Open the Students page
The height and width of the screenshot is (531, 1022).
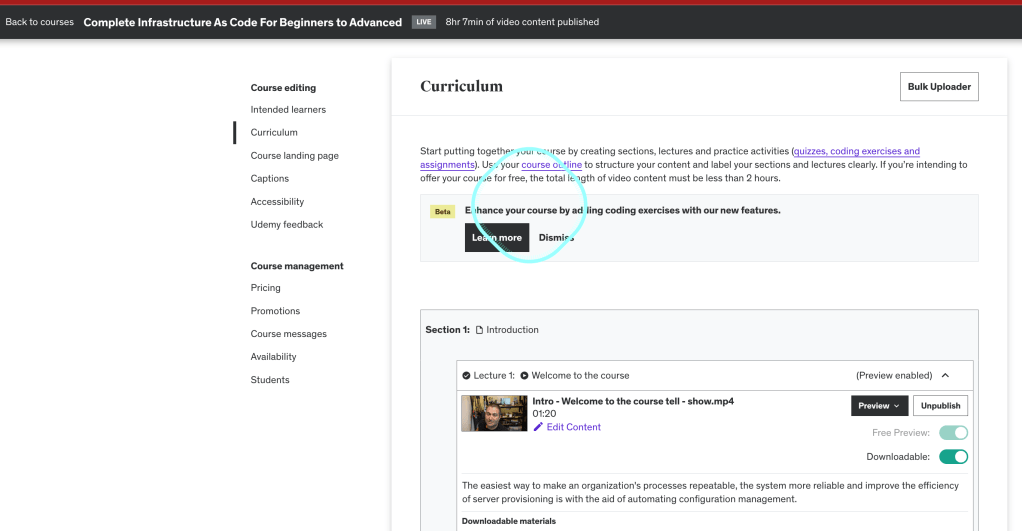270,380
